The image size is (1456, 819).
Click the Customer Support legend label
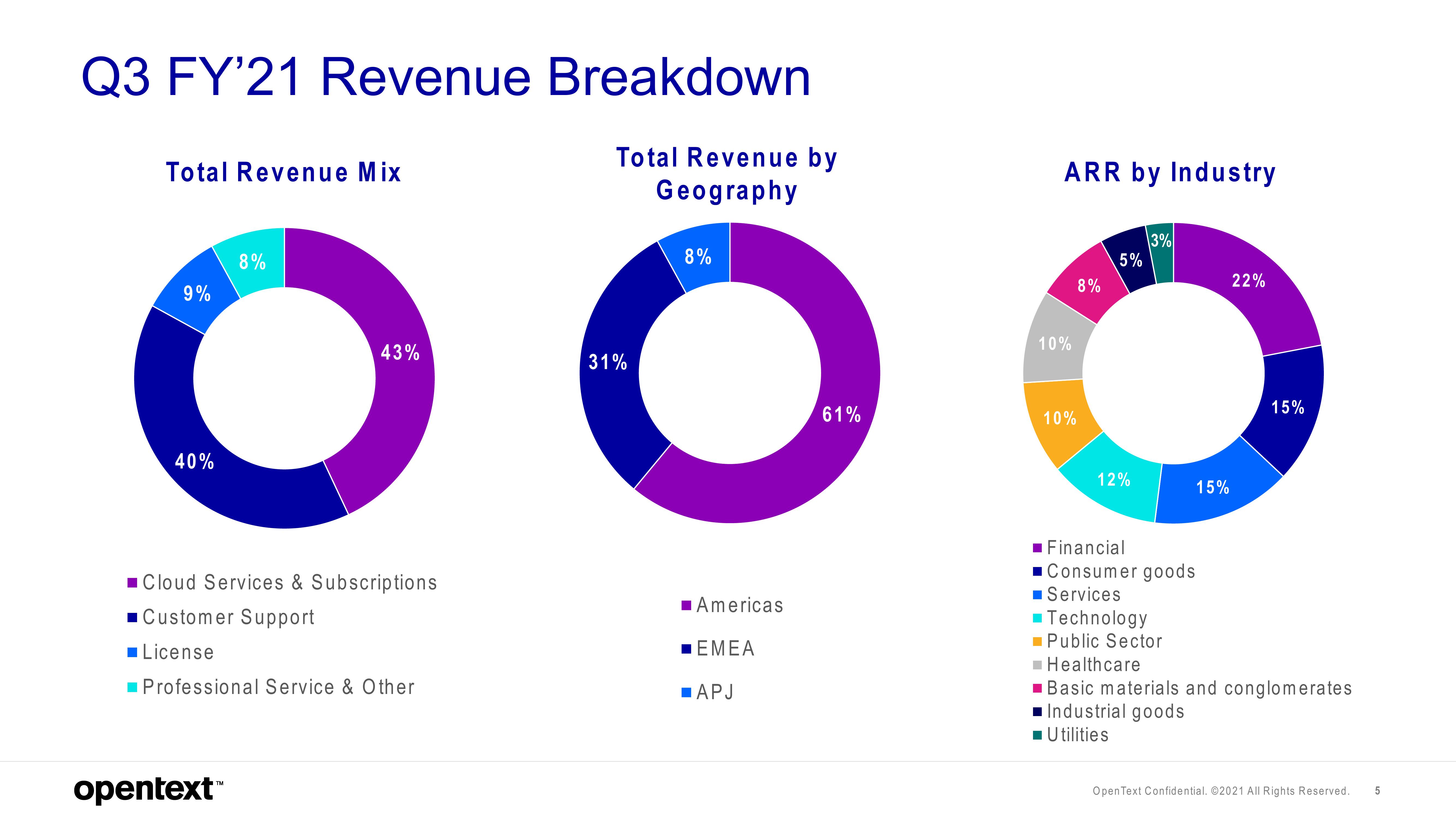coord(228,618)
